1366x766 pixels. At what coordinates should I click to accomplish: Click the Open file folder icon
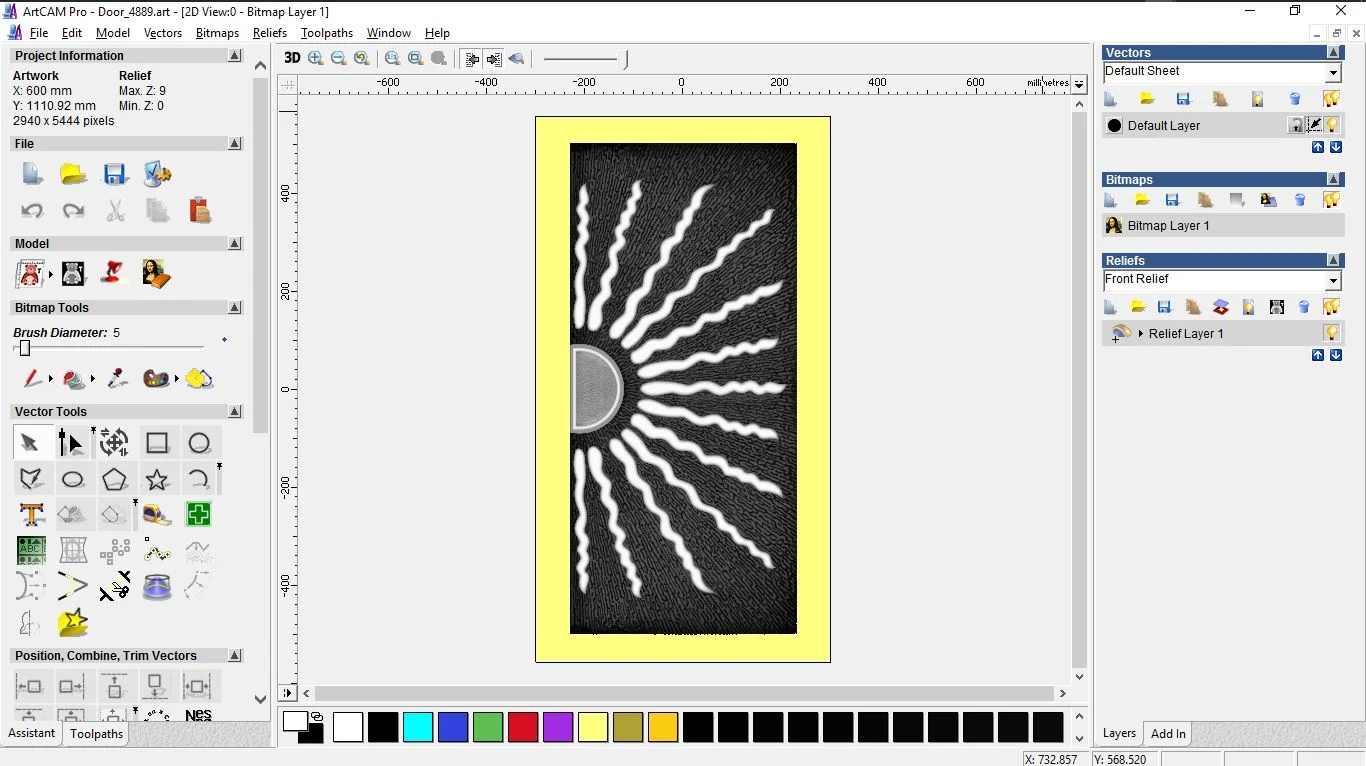pos(73,174)
